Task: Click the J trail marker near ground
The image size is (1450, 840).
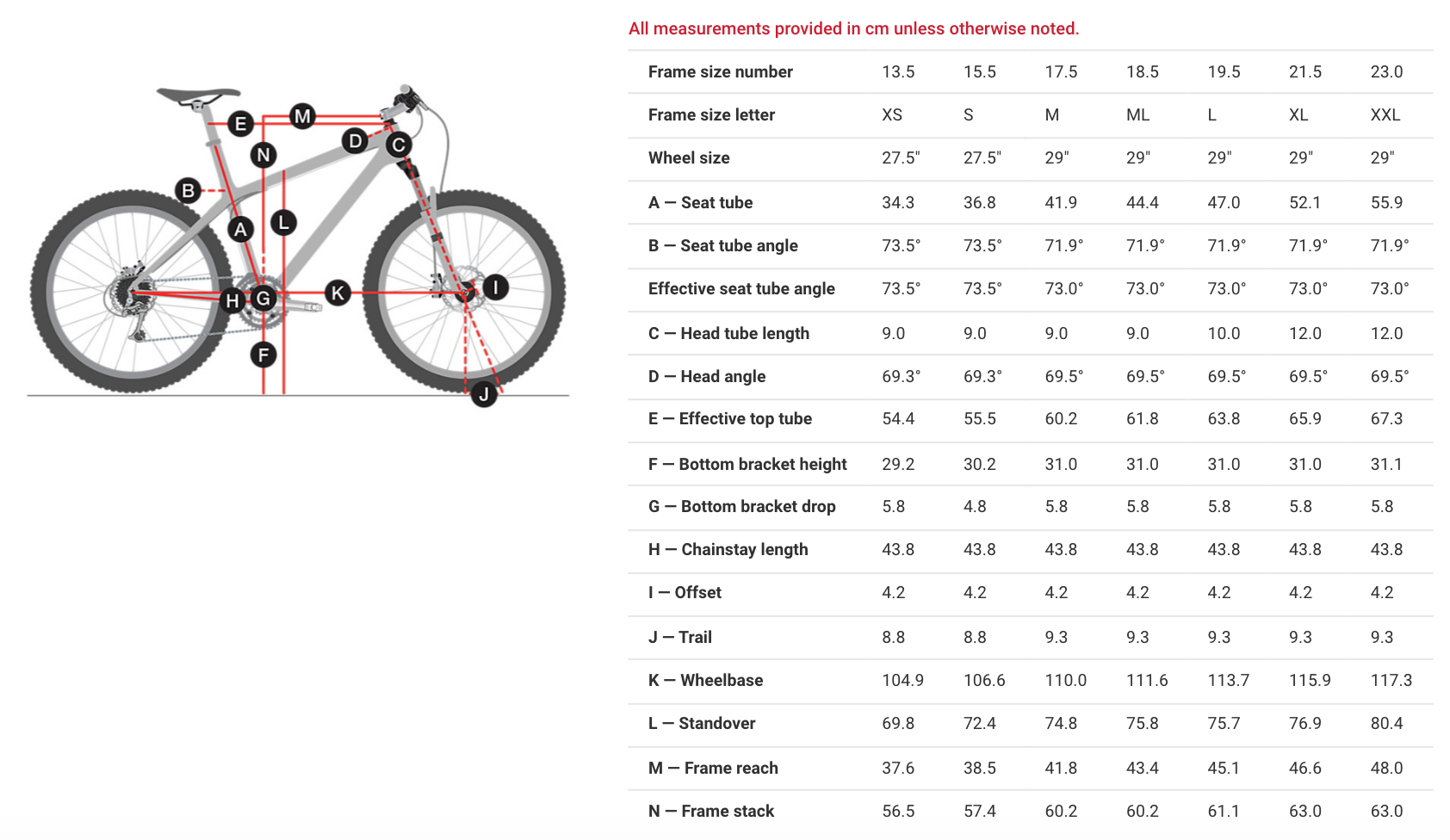Action: [484, 394]
